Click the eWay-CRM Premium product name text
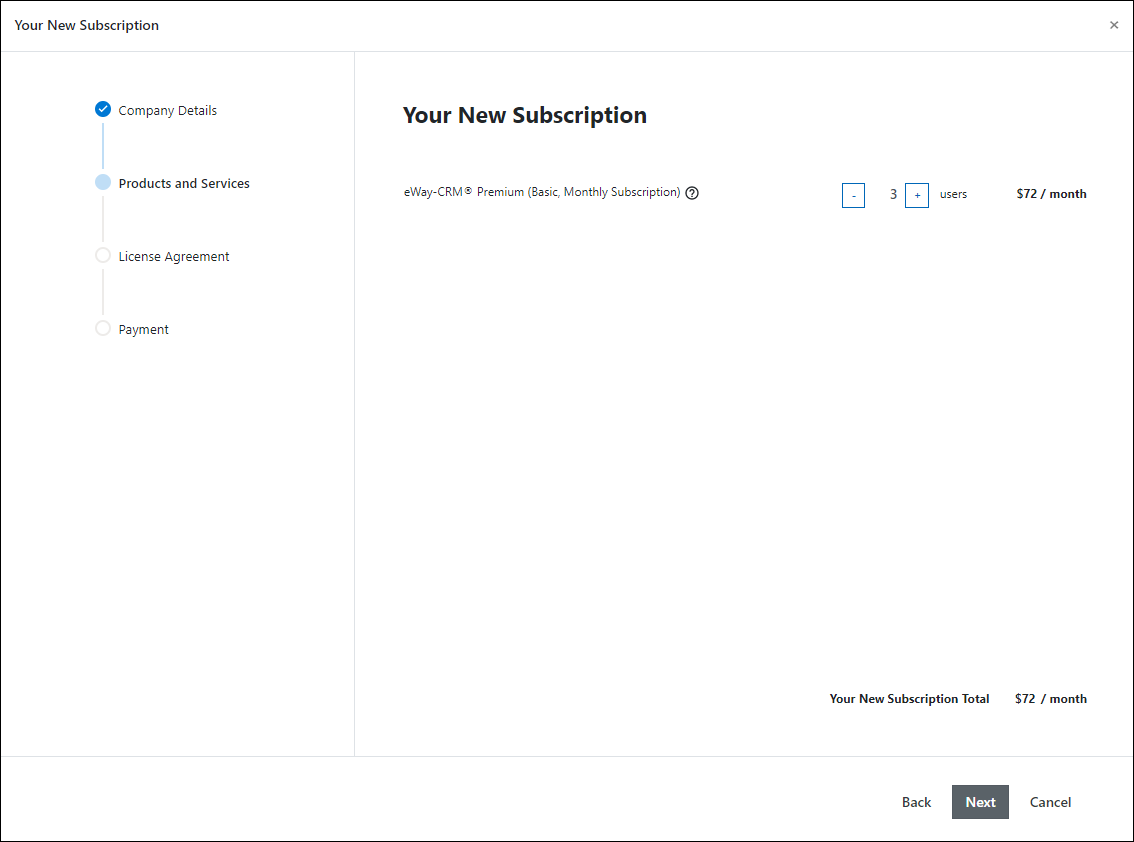Viewport: 1134px width, 842px height. pos(542,192)
